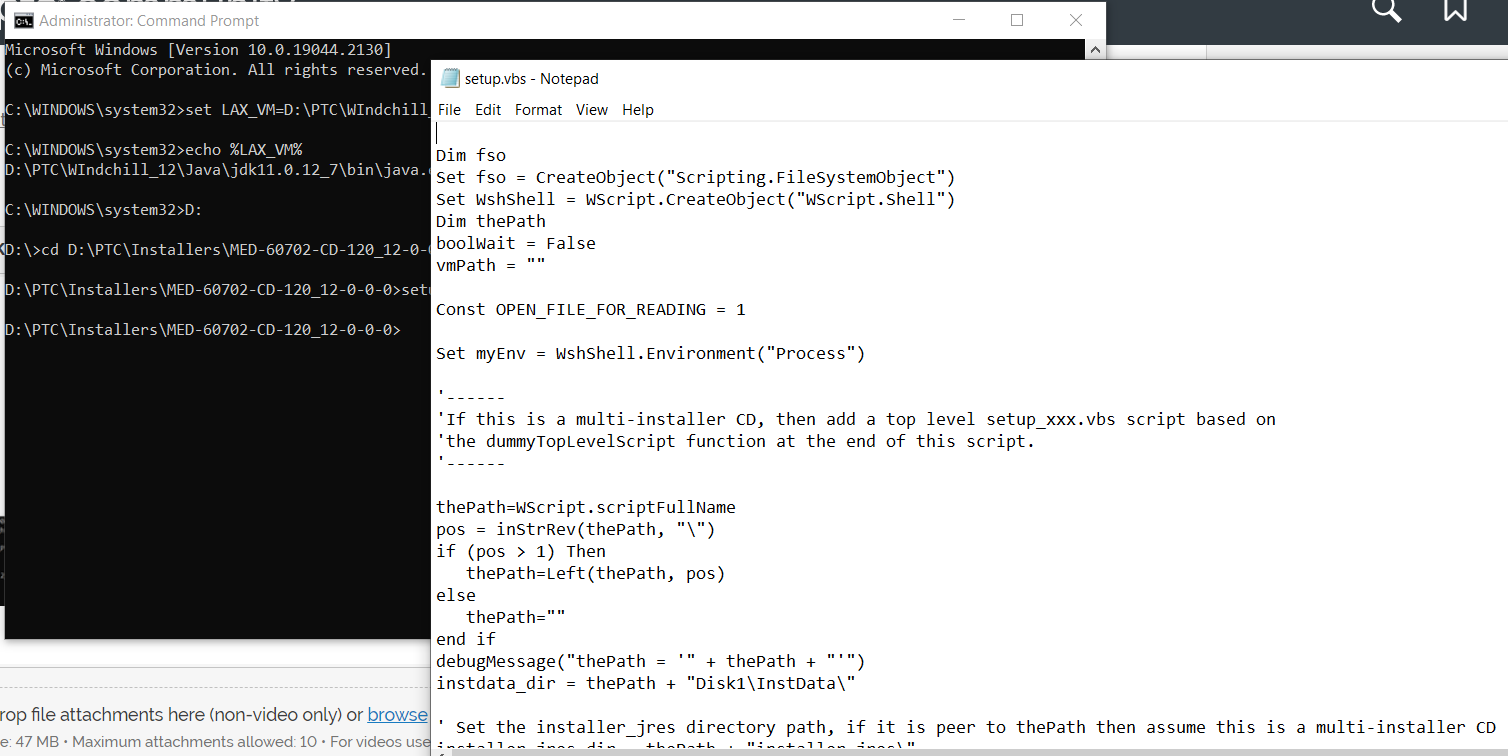
Task: Maximize the Command Prompt window
Action: click(x=1017, y=19)
